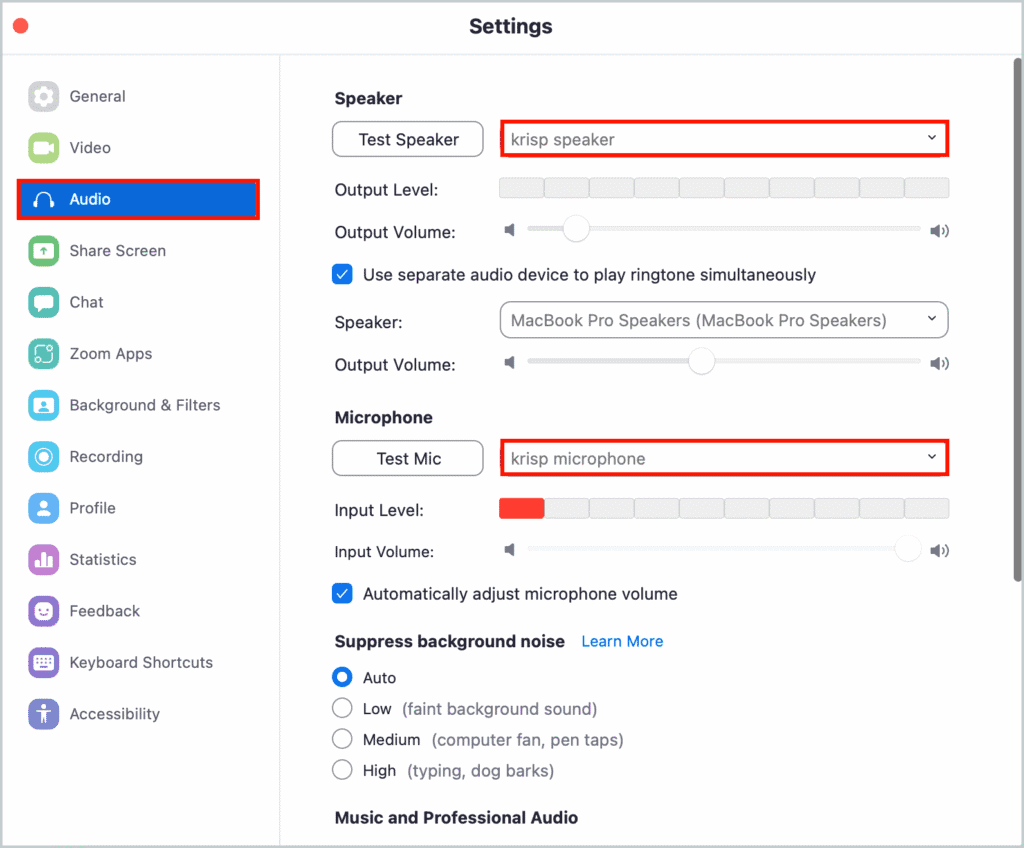Select Background & Filters settings
The width and height of the screenshot is (1024, 848).
click(x=44, y=405)
